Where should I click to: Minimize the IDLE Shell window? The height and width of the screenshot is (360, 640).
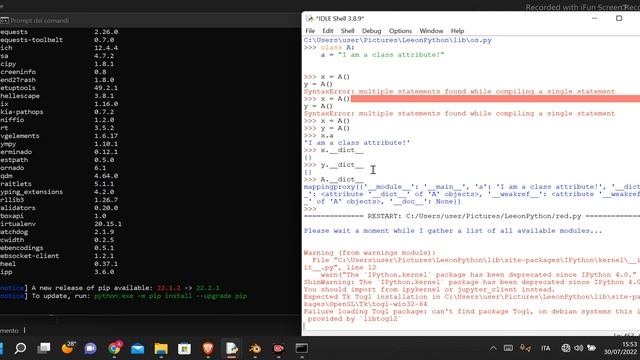tap(595, 18)
